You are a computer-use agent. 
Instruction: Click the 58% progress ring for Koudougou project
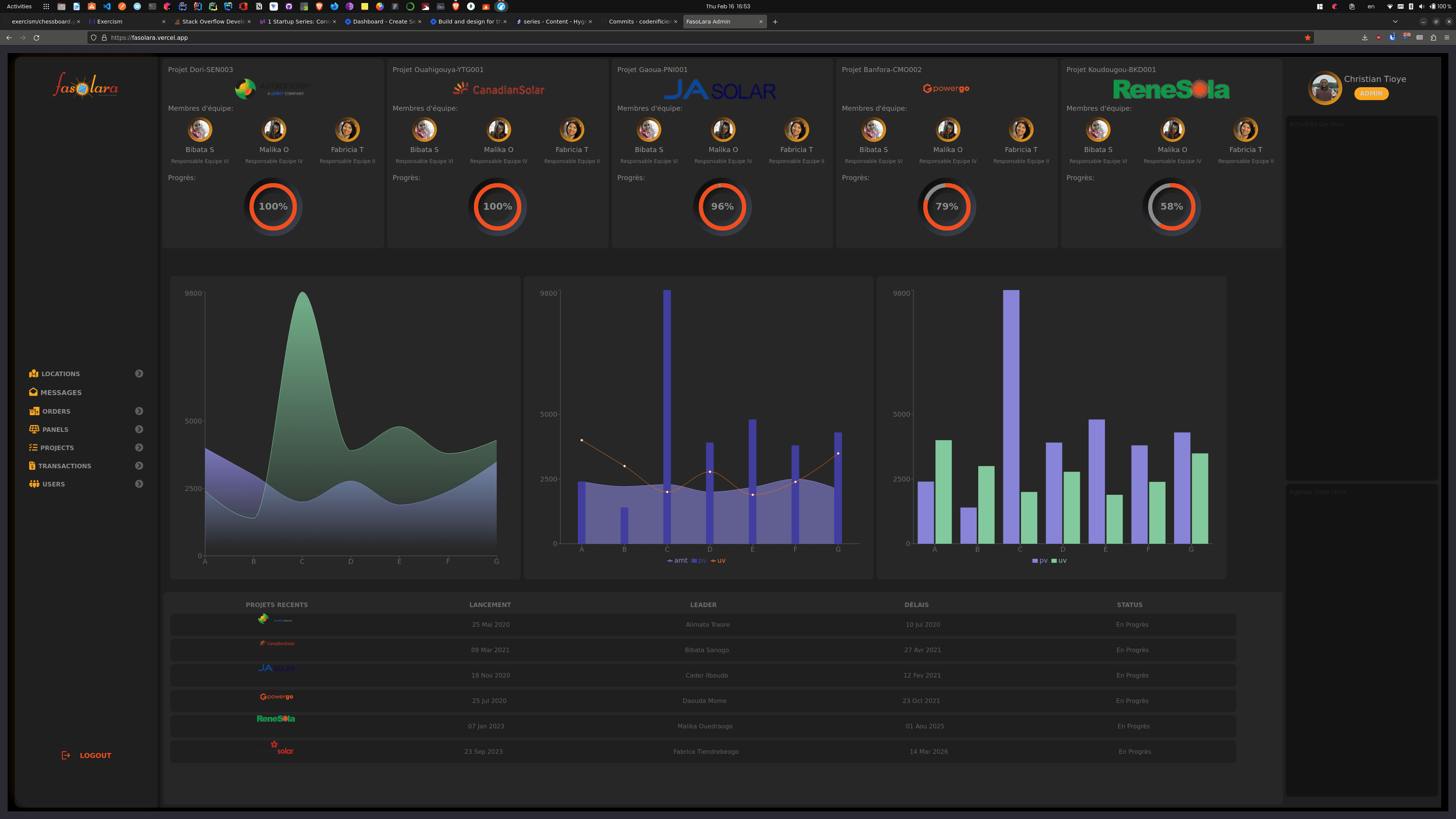pos(1171,206)
